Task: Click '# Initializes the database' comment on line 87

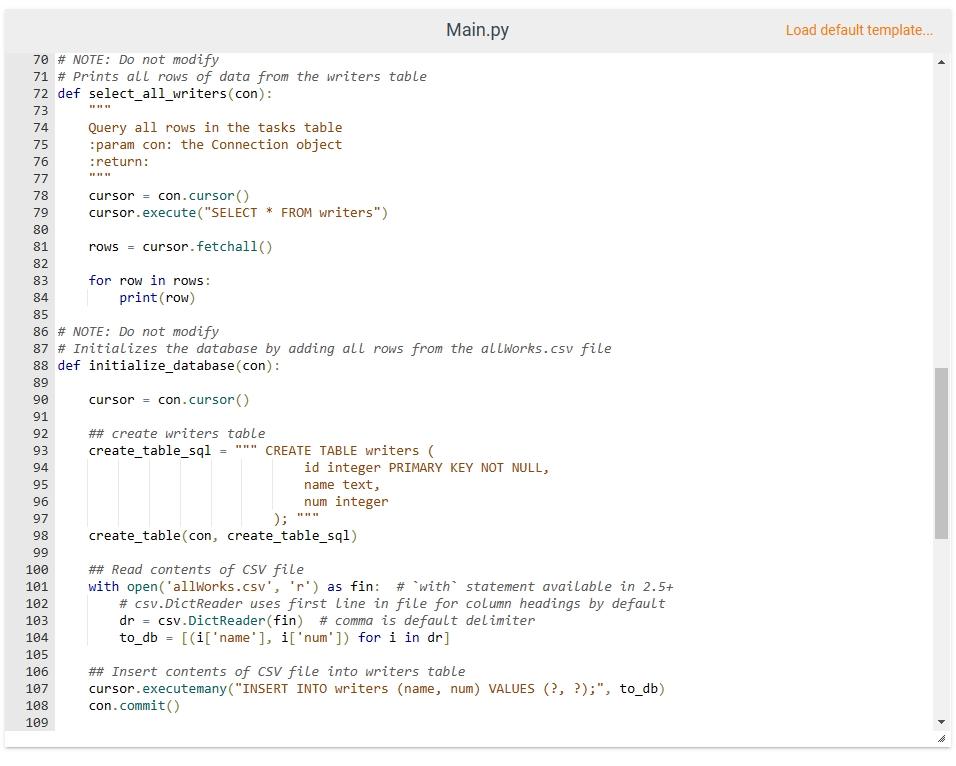Action: tap(334, 348)
